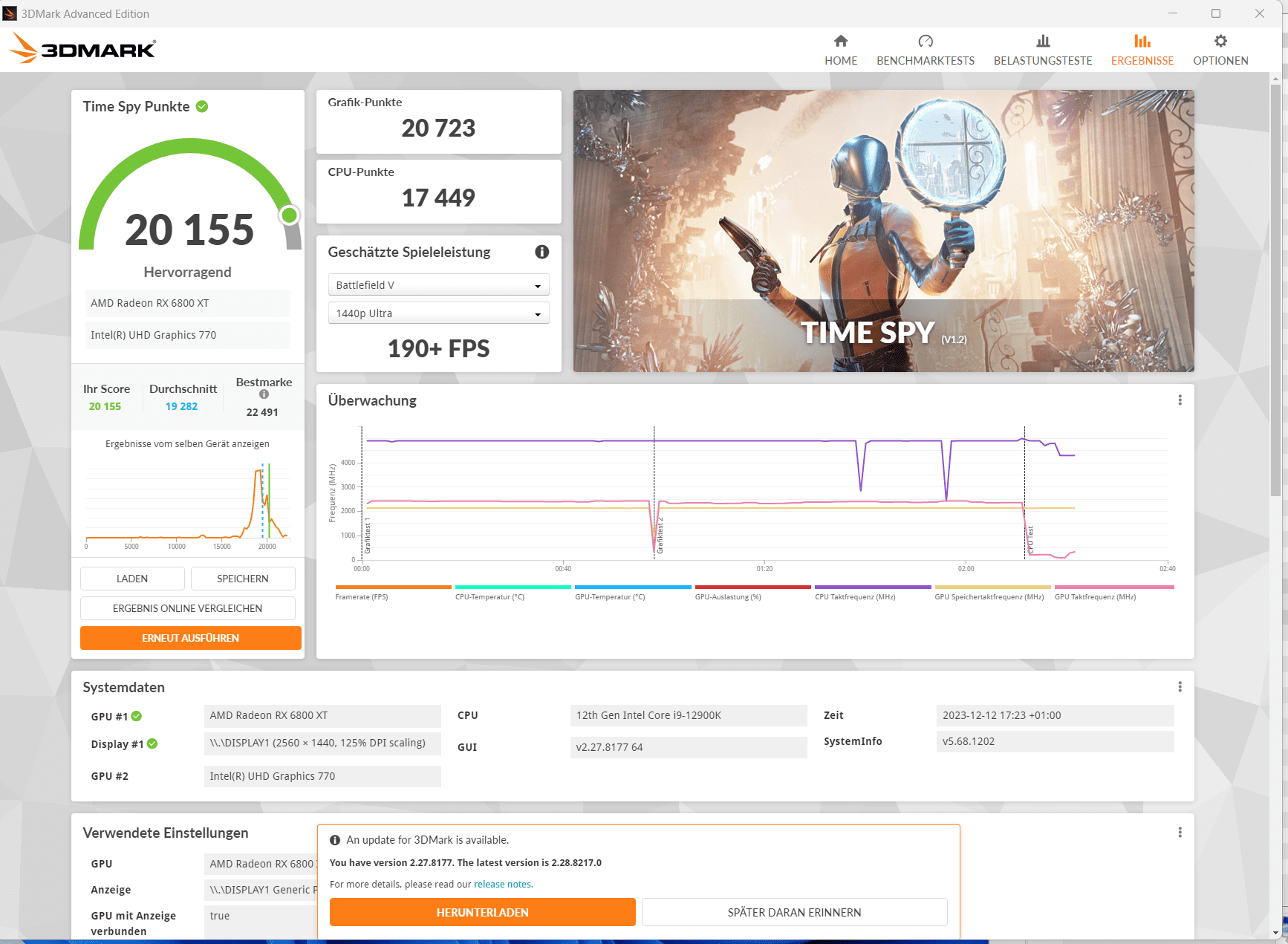Screen dimensions: 1288x944
Task: Open the 1440p Ultra resolution dropdown
Action: (438, 313)
